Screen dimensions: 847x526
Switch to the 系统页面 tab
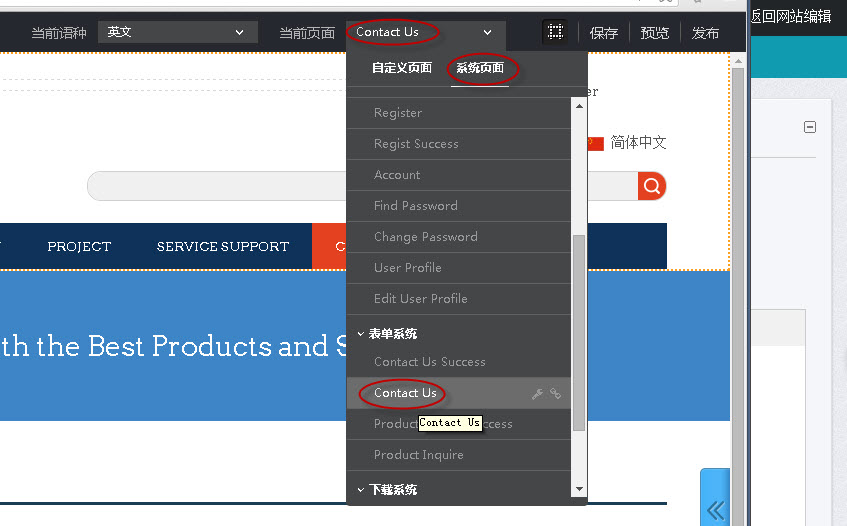tap(480, 68)
